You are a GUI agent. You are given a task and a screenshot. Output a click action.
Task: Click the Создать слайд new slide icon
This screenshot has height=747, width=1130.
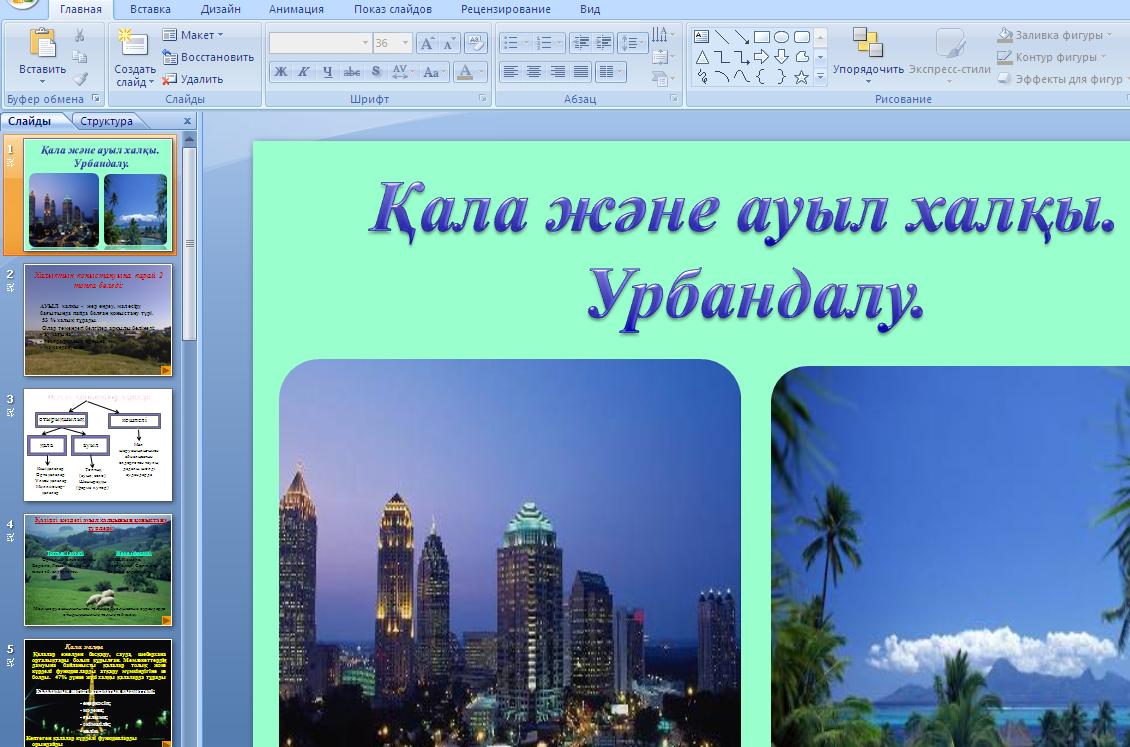pyautogui.click(x=133, y=44)
